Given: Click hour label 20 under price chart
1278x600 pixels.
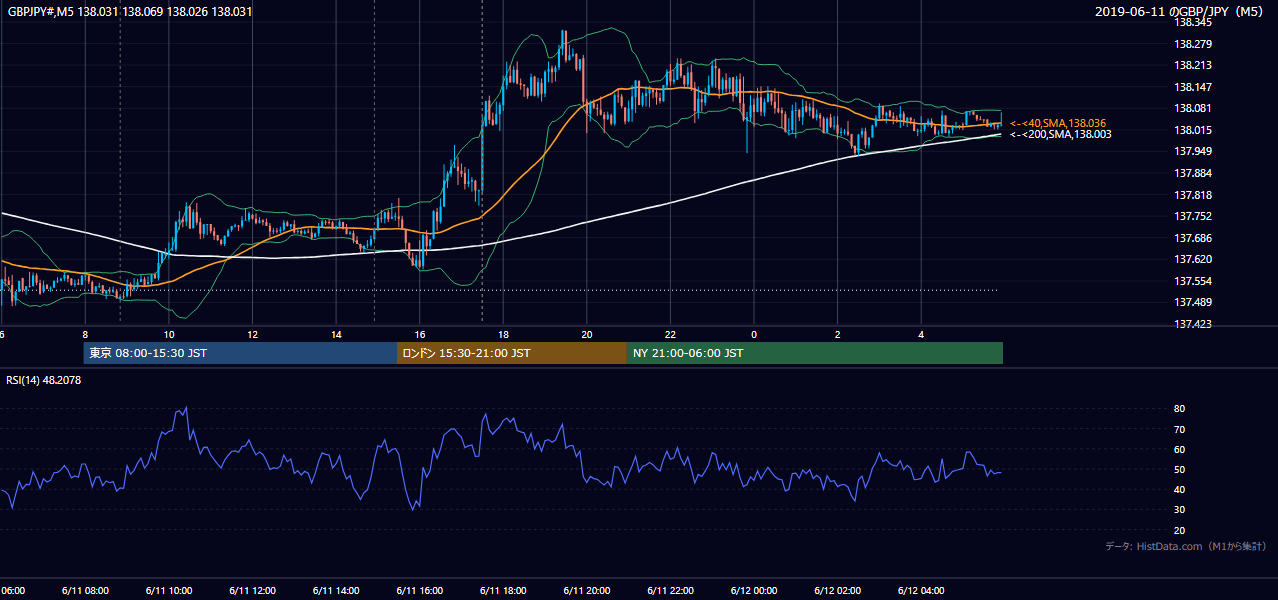Looking at the screenshot, I should [587, 335].
